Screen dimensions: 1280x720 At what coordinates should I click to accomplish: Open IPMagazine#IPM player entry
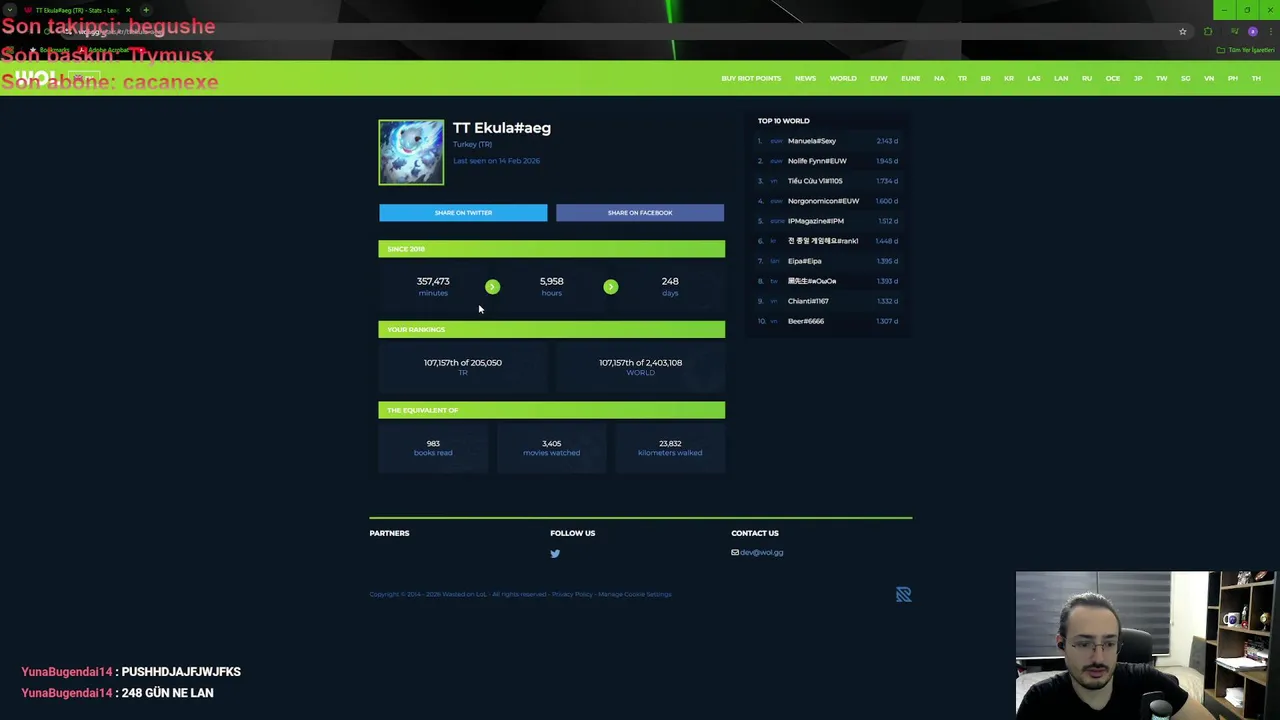[x=815, y=221]
